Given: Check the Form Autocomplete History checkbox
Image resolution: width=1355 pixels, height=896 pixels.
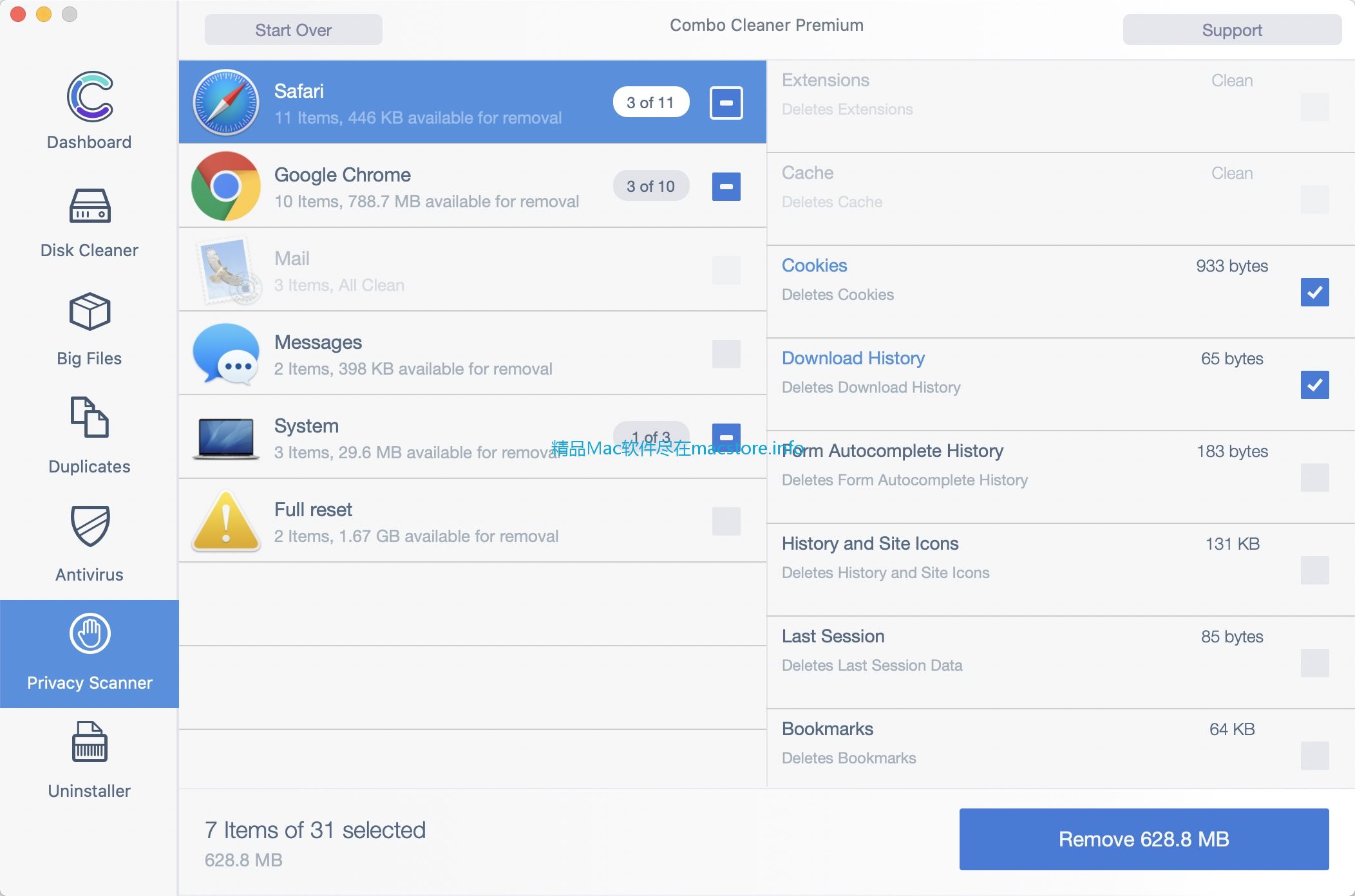Looking at the screenshot, I should pyautogui.click(x=1315, y=478).
